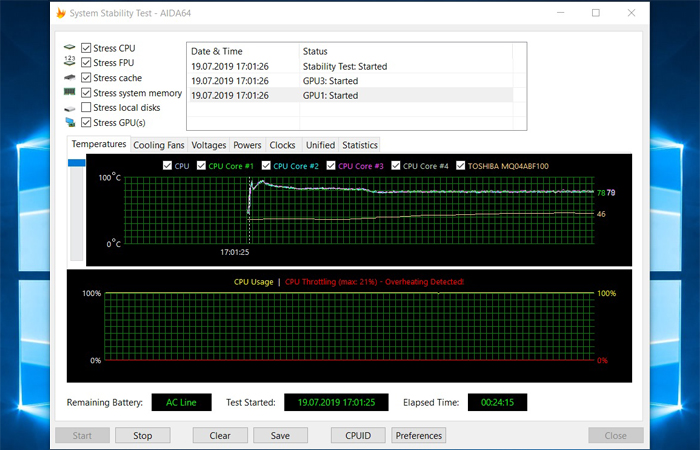Uncheck the Stress FPU option
The width and height of the screenshot is (700, 450).
pyautogui.click(x=86, y=63)
